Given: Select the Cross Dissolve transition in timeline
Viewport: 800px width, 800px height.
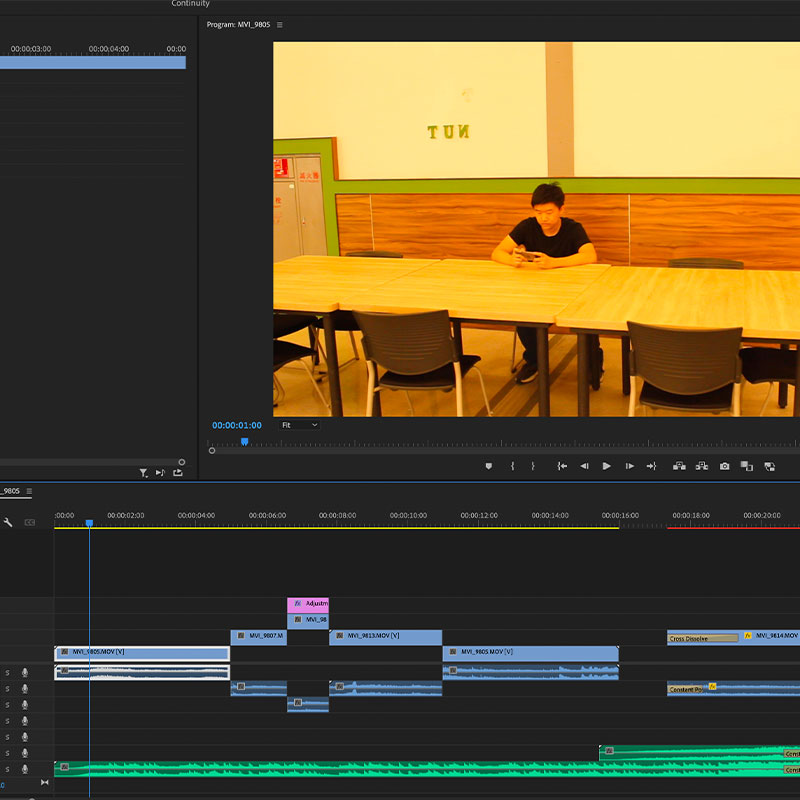Looking at the screenshot, I should [702, 638].
